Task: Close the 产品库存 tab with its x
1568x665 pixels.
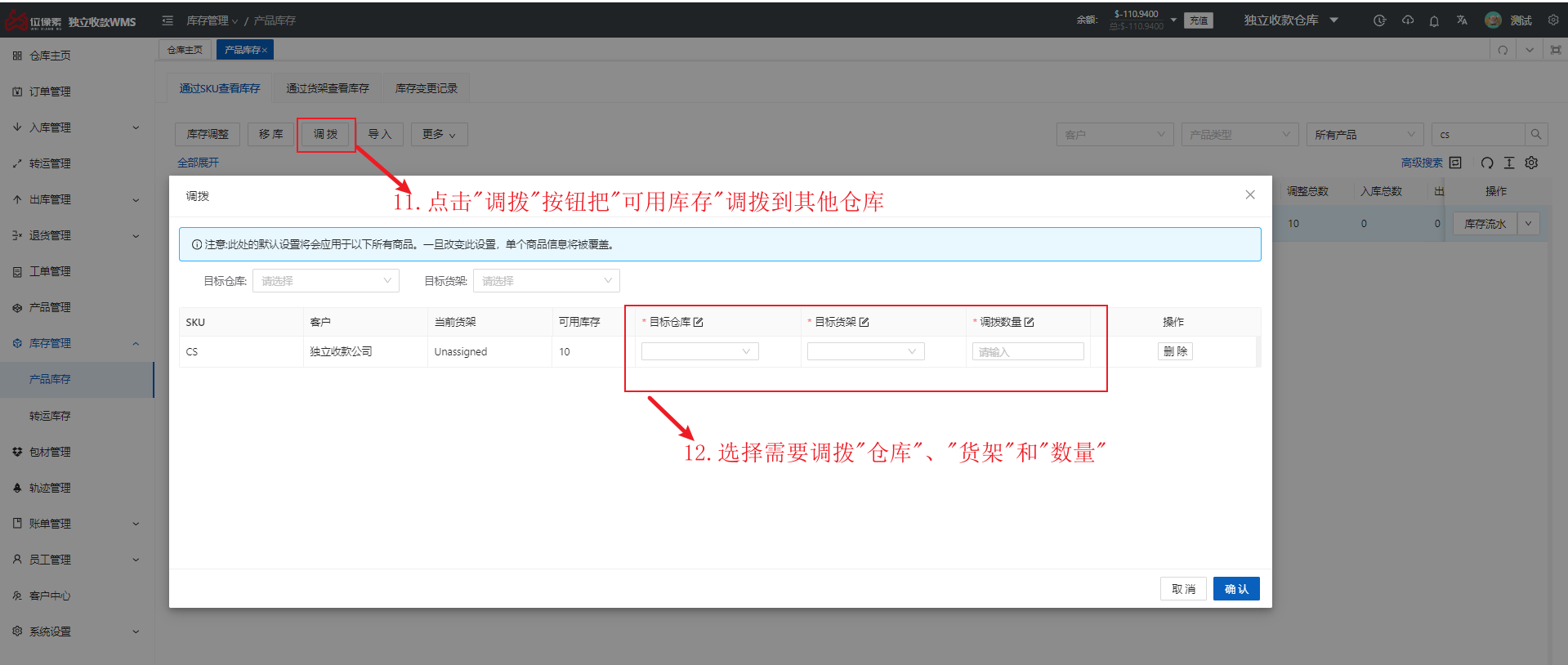Action: click(x=265, y=51)
